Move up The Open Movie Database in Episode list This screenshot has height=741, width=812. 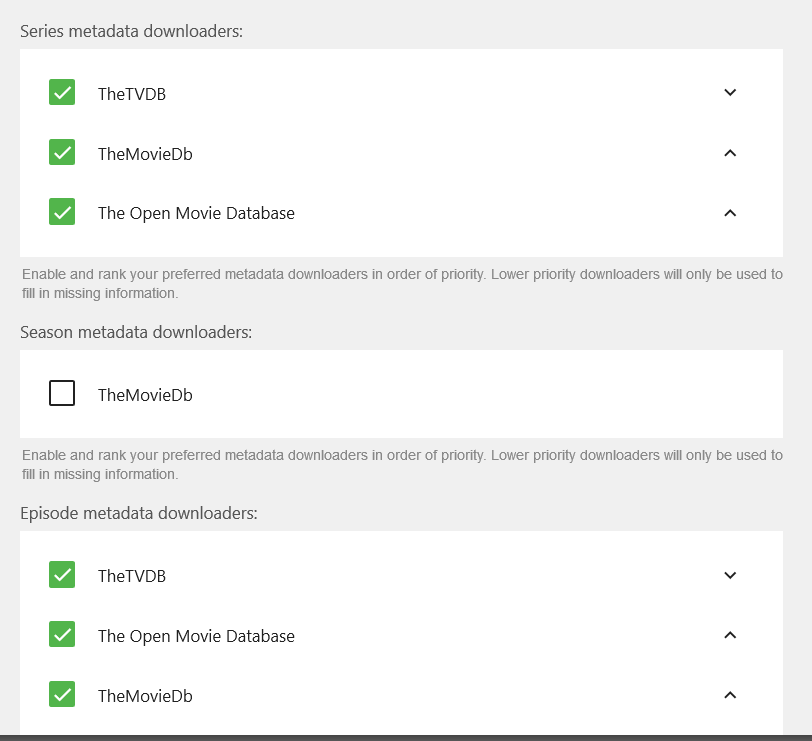[x=730, y=635]
